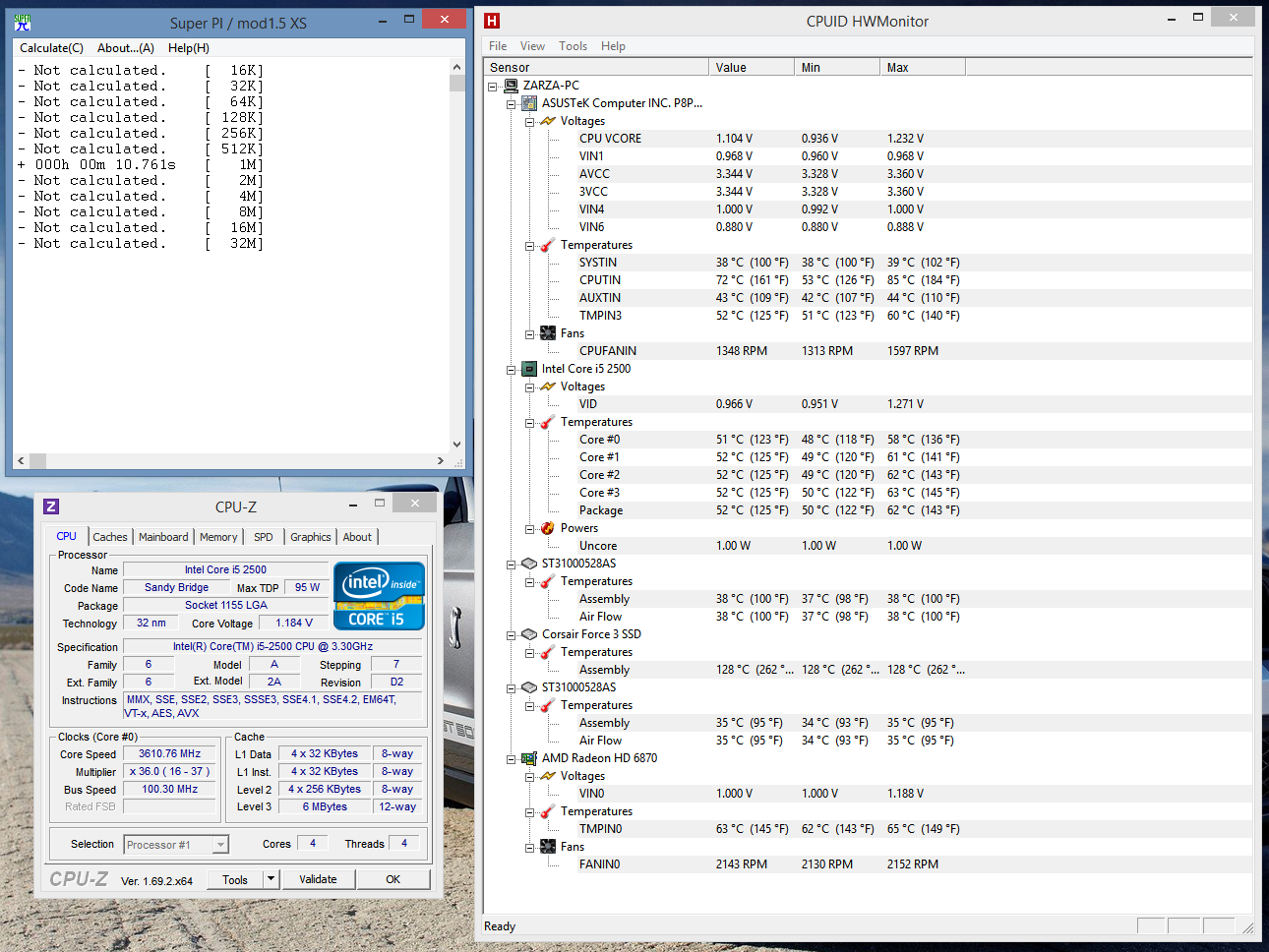Click the CPU-Z title bar app icon
1269x952 pixels.
click(x=51, y=506)
